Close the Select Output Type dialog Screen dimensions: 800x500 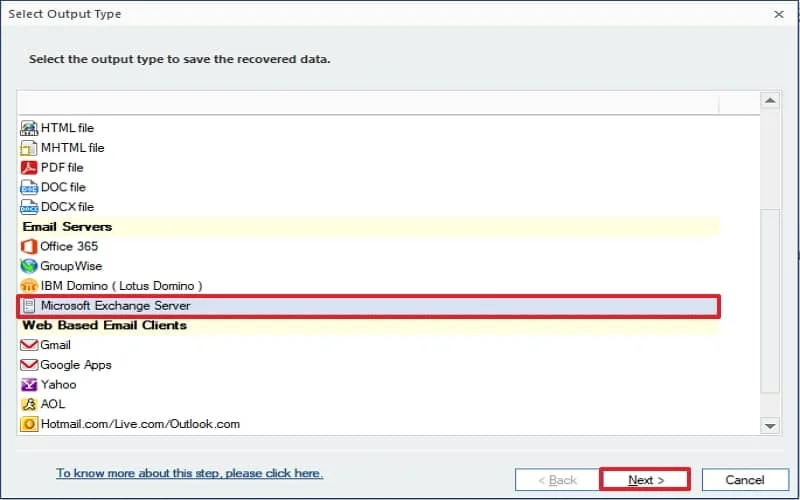[x=779, y=14]
